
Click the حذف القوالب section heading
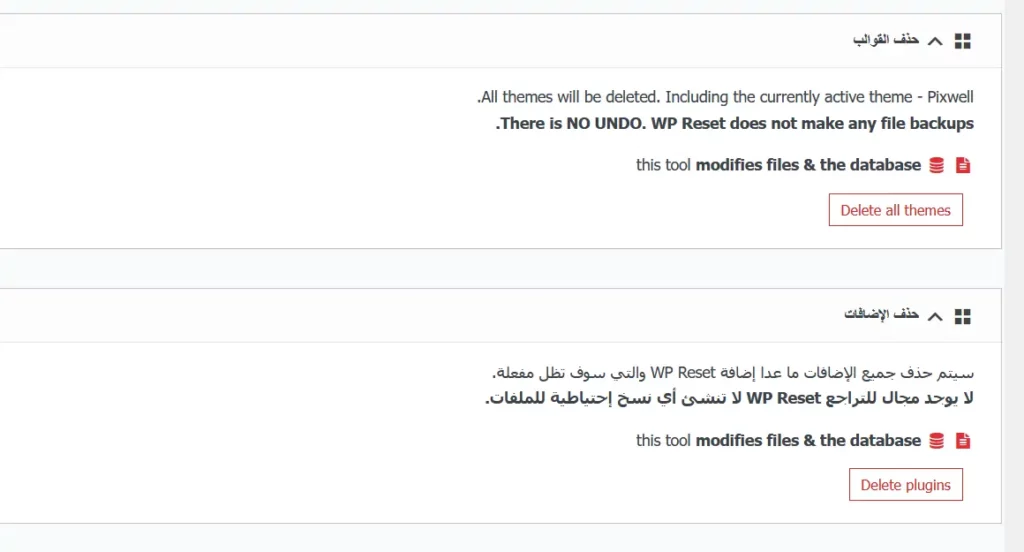[x=886, y=40]
